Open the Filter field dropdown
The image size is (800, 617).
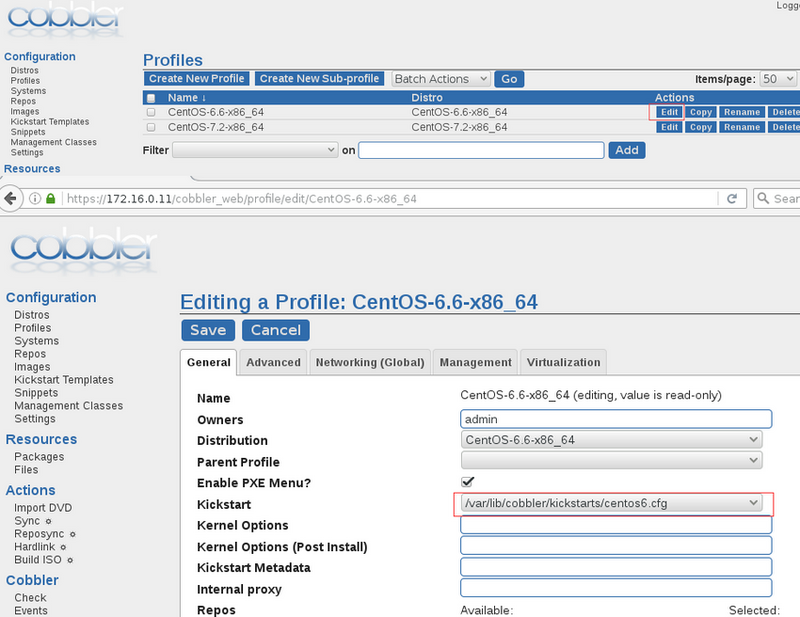click(255, 150)
